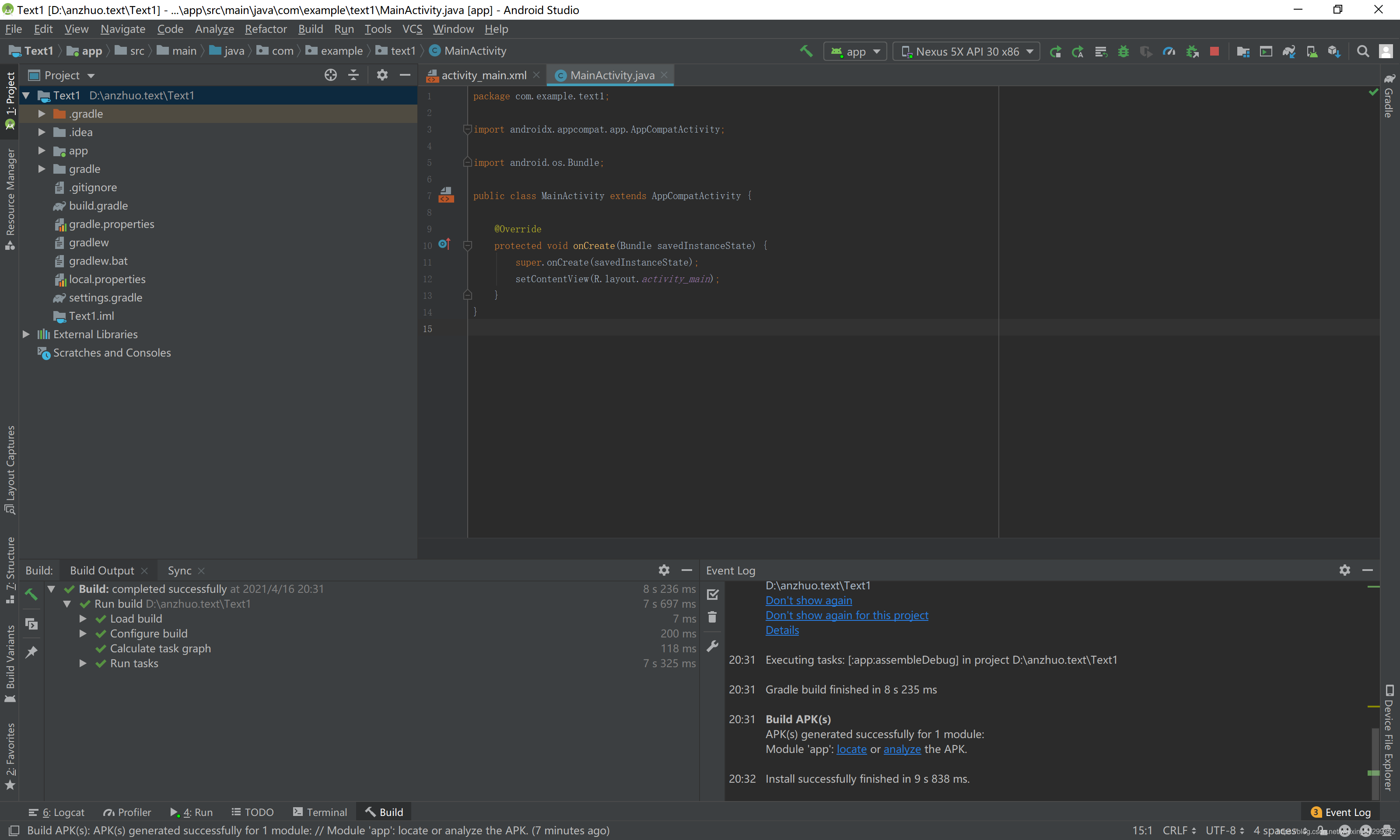Image resolution: width=1400 pixels, height=840 pixels.
Task: Collapse the Run build node
Action: [x=67, y=604]
